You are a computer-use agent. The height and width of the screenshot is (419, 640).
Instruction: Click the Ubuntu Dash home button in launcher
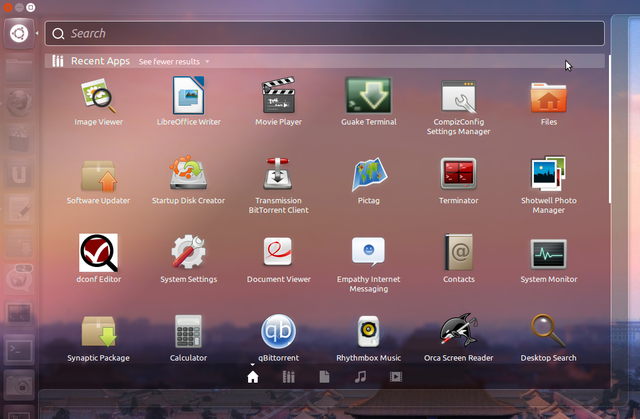(x=19, y=33)
